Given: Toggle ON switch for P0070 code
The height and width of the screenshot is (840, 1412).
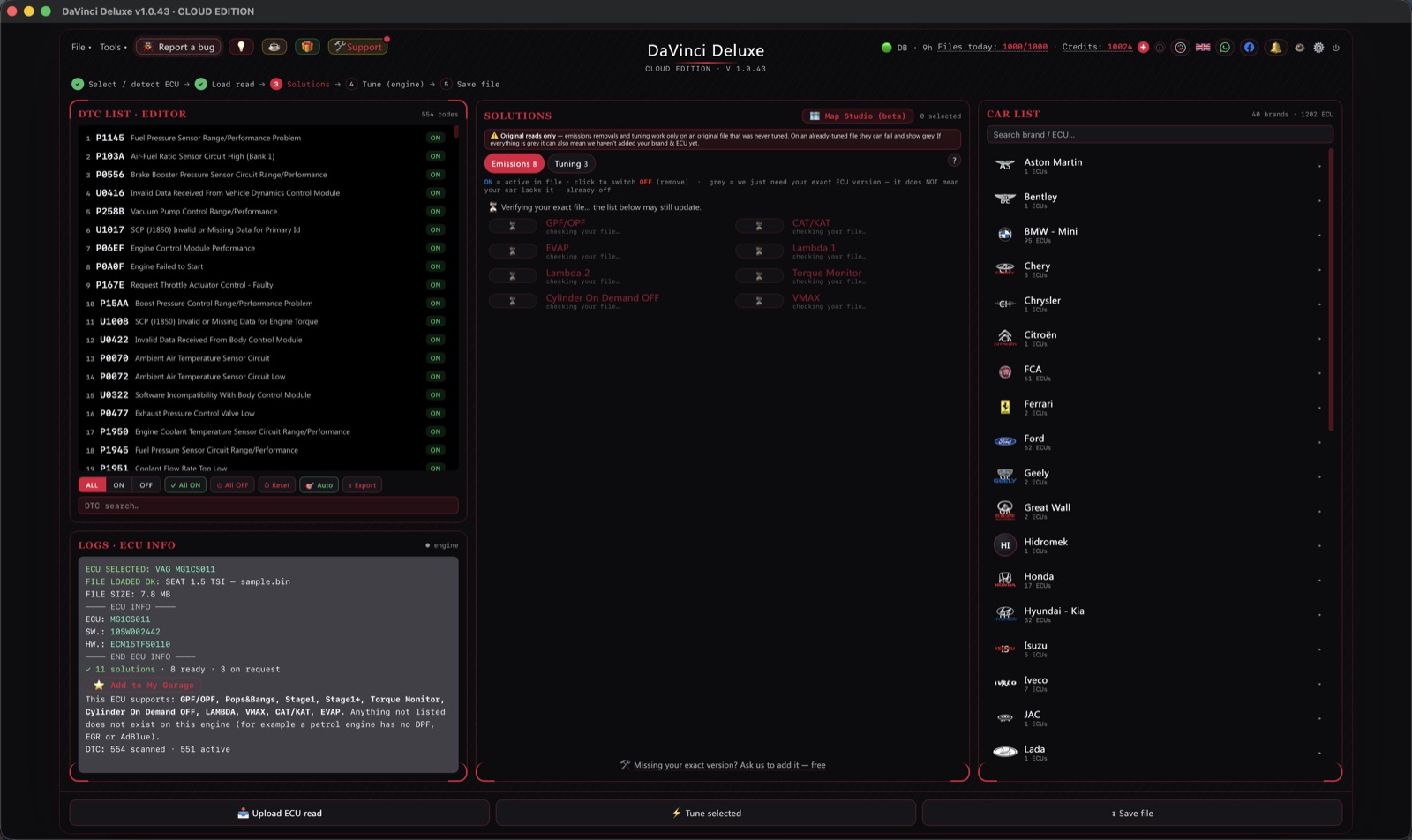Looking at the screenshot, I should pyautogui.click(x=435, y=358).
